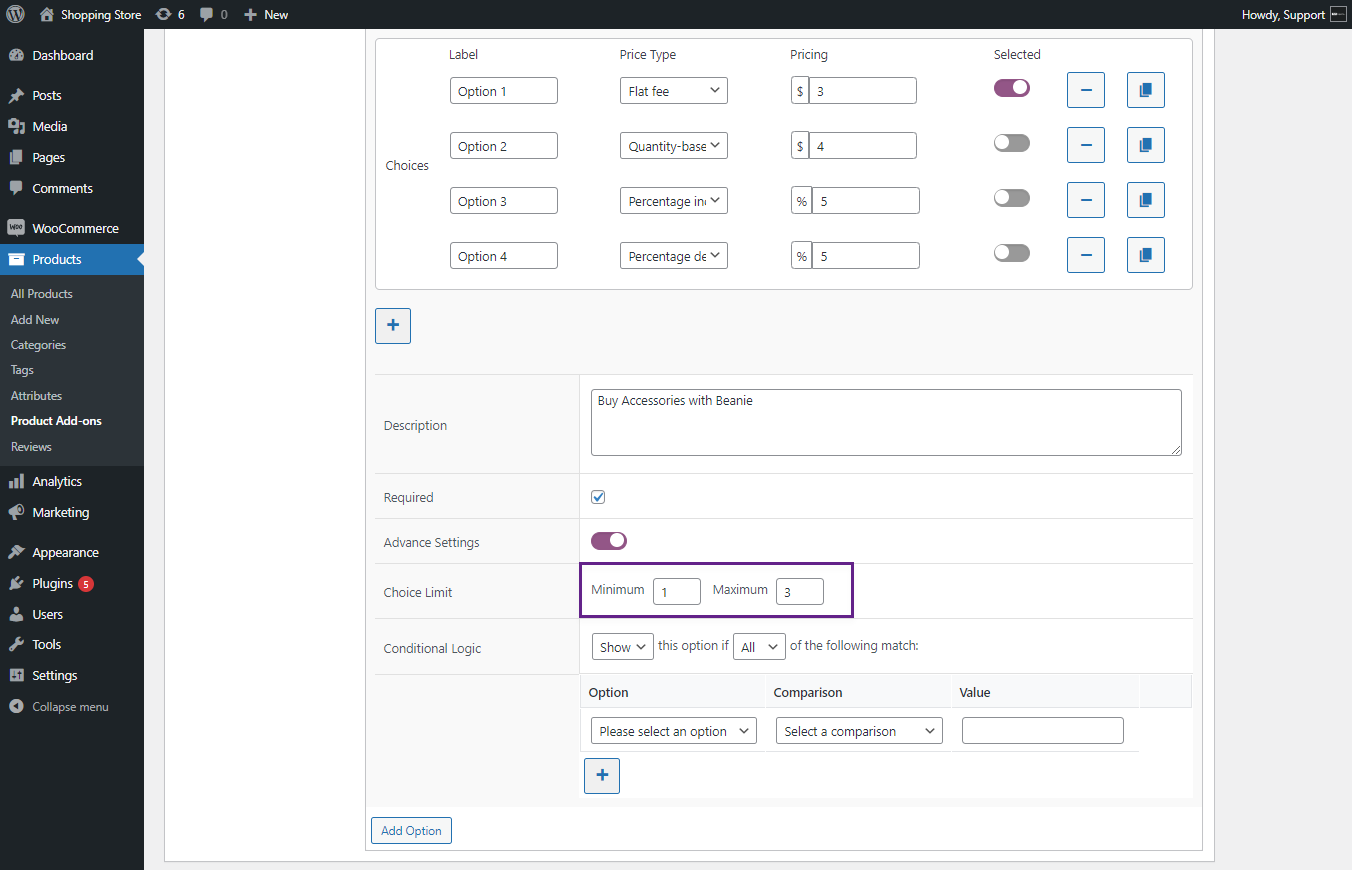
Task: Open Attributes submenu item
Action: [36, 396]
